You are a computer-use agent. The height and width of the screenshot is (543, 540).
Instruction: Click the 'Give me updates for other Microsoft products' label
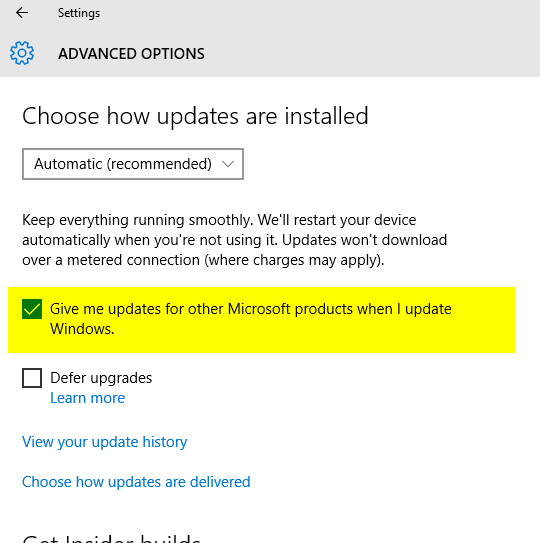click(250, 319)
